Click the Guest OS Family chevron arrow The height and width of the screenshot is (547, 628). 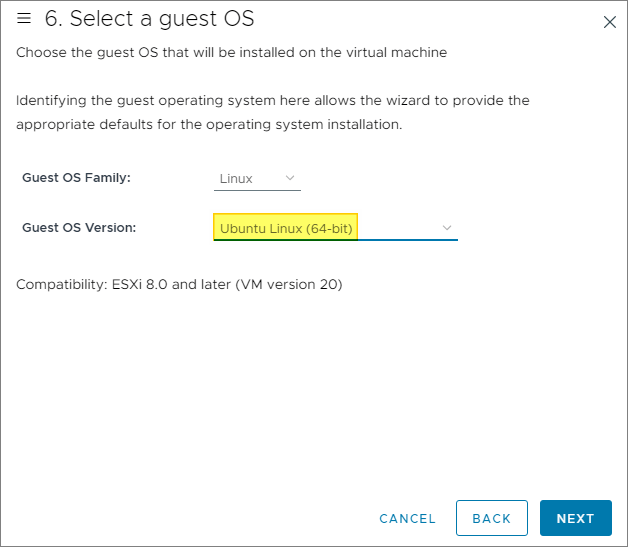point(290,178)
